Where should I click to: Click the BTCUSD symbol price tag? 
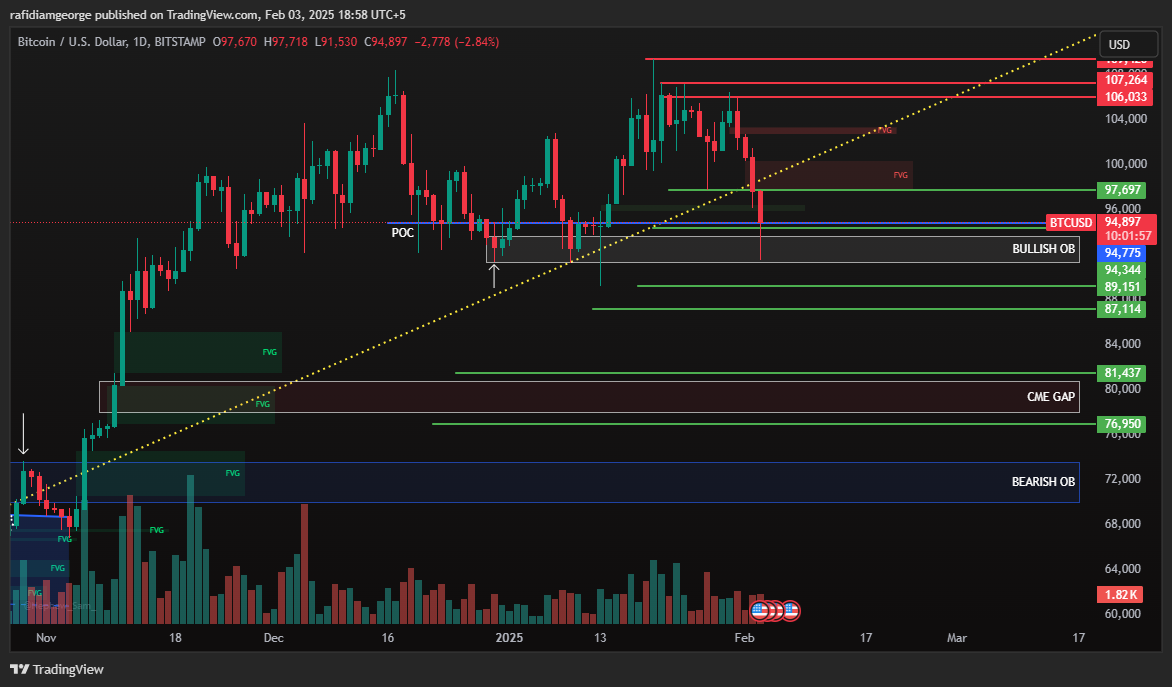click(1070, 223)
